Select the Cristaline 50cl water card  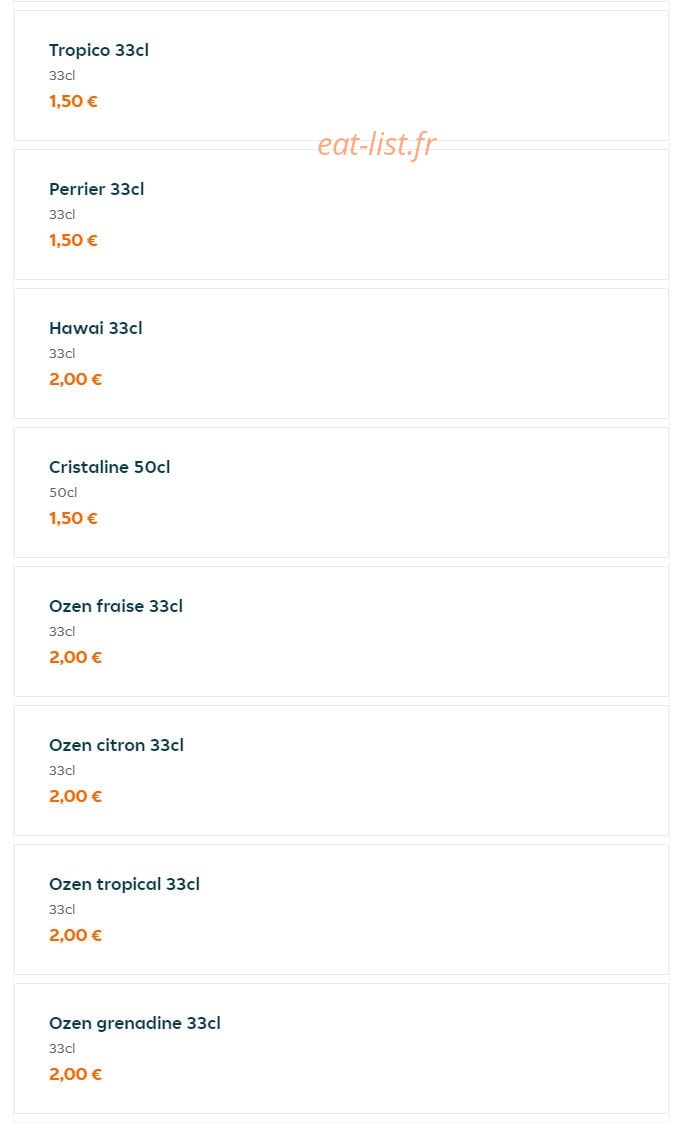(341, 493)
